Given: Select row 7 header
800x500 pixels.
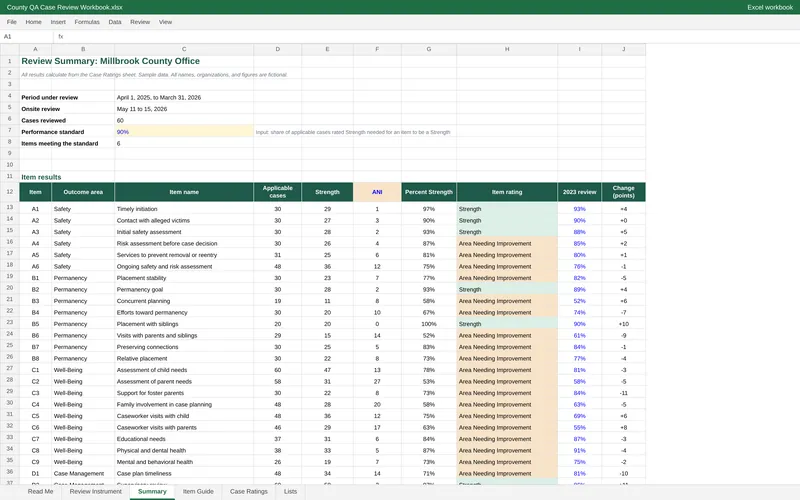Looking at the screenshot, I should [10, 131].
